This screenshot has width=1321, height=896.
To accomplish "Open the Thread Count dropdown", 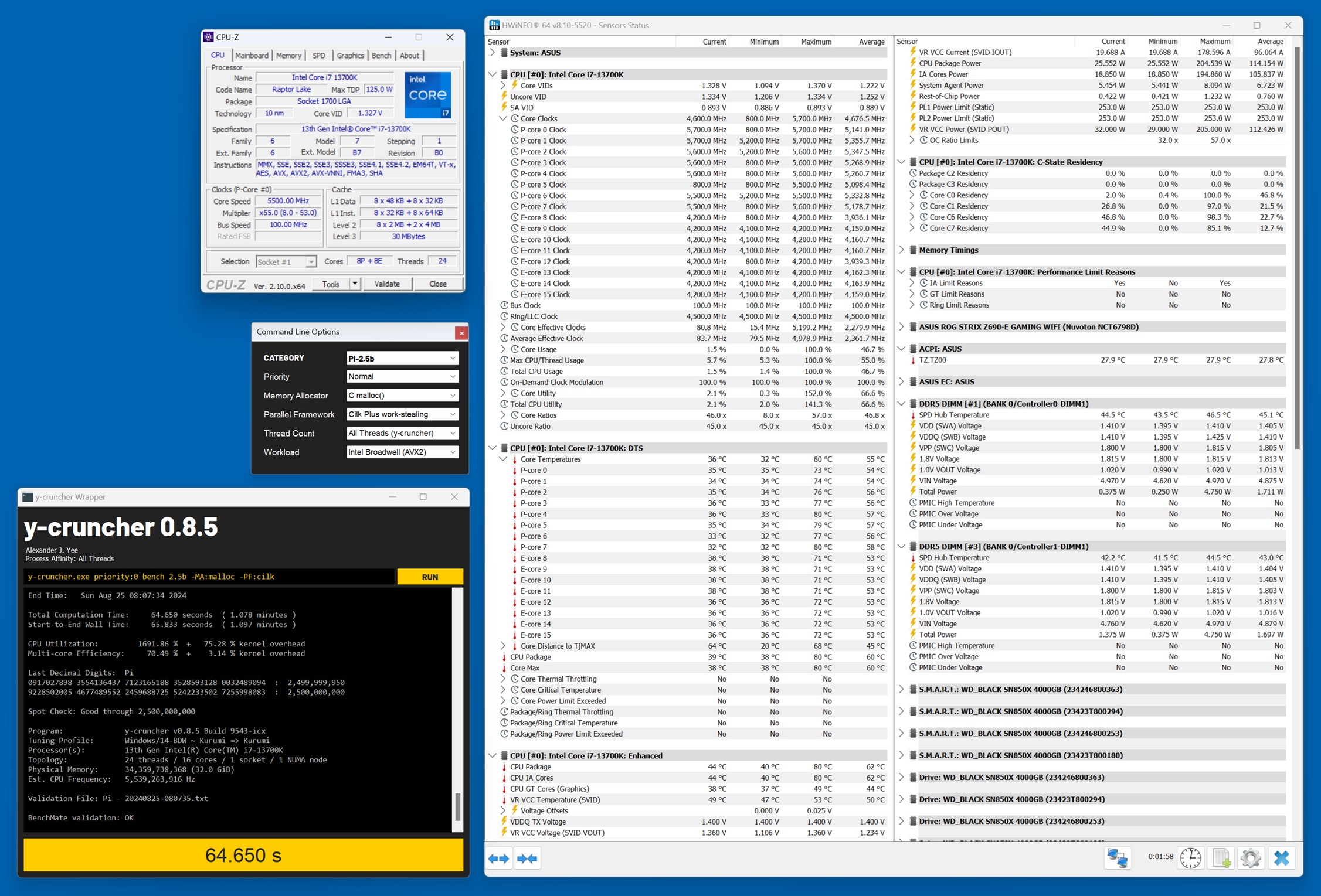I will click(402, 433).
